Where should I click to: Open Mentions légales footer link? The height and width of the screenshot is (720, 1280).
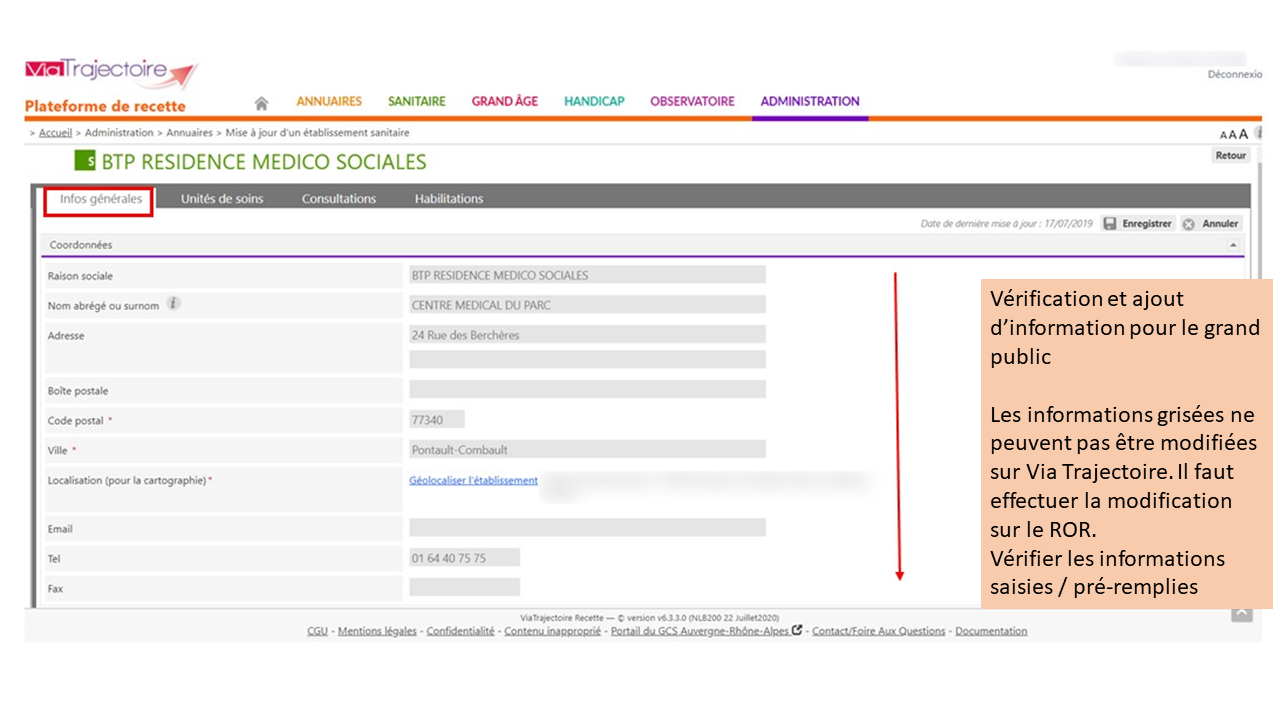(x=377, y=631)
